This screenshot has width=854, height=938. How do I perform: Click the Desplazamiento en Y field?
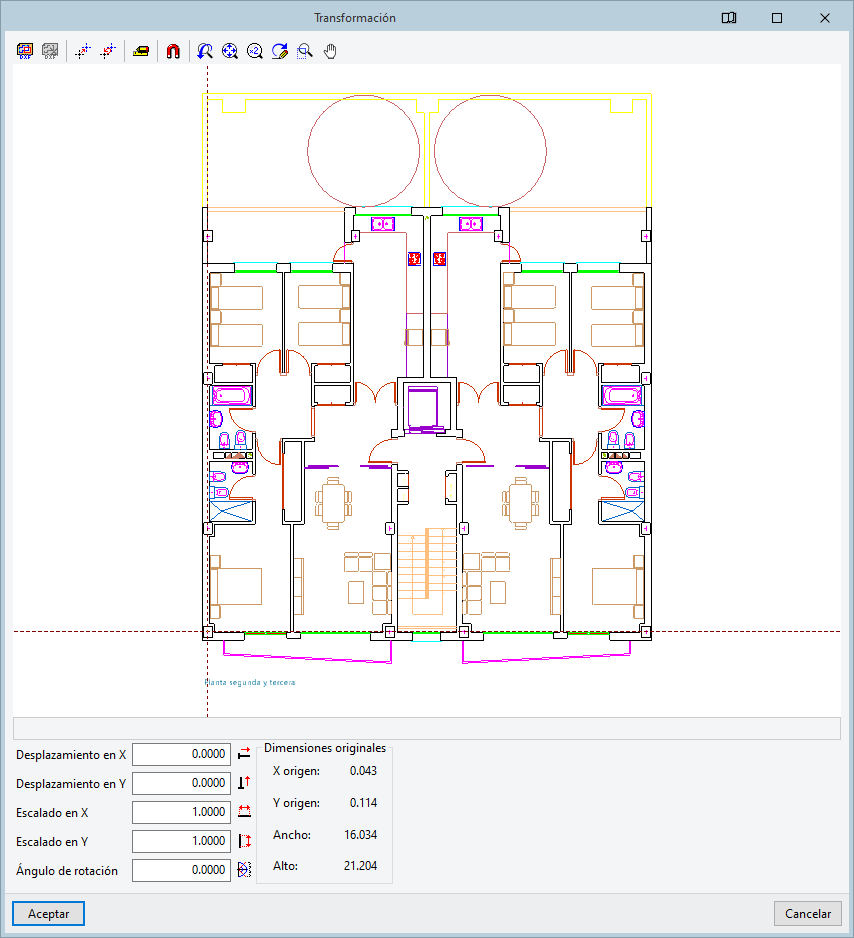181,783
